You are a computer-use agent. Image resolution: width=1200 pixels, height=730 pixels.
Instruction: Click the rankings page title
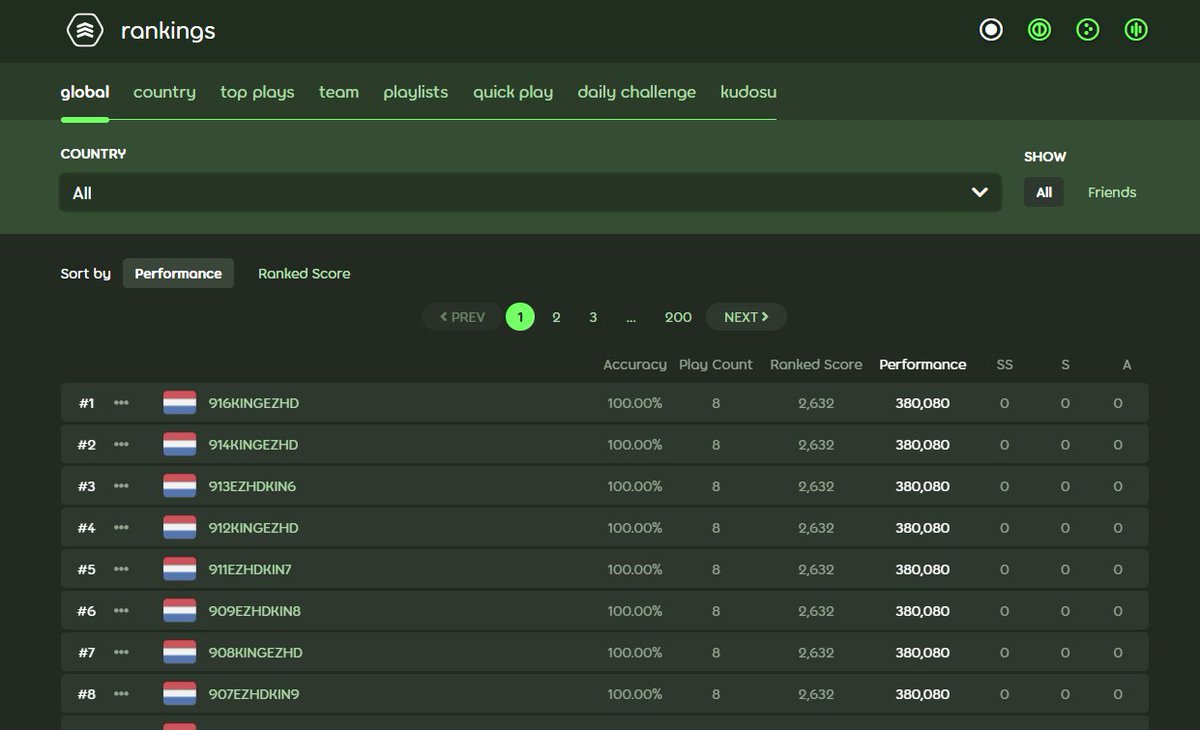(168, 31)
